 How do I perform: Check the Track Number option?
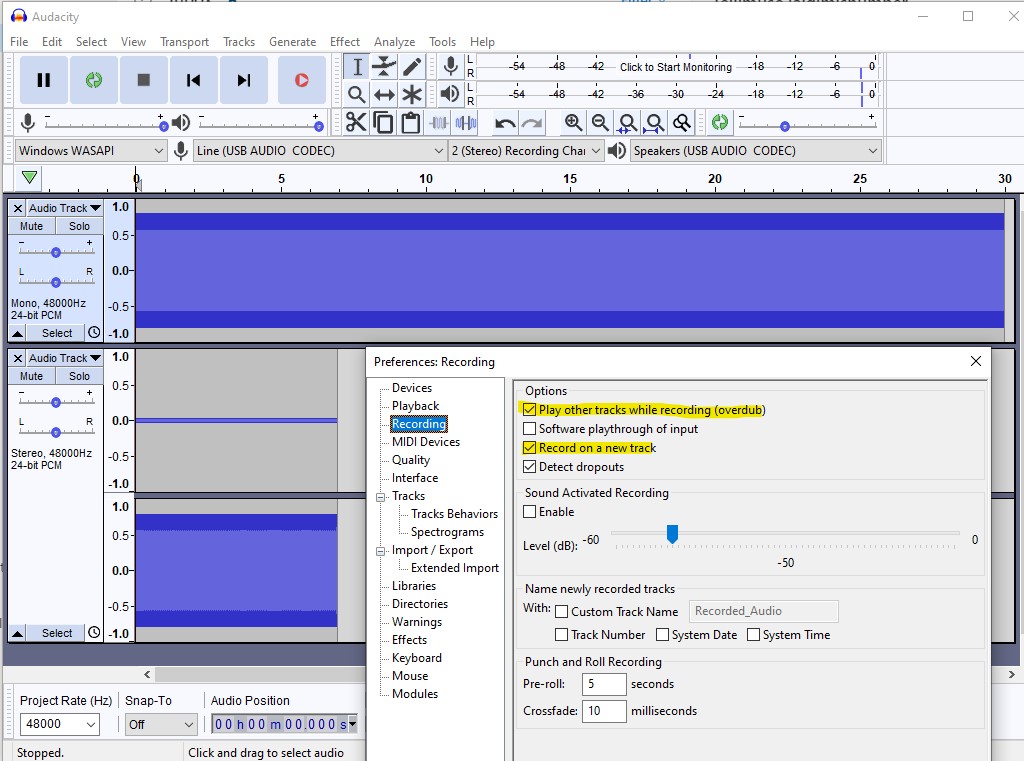[561, 634]
